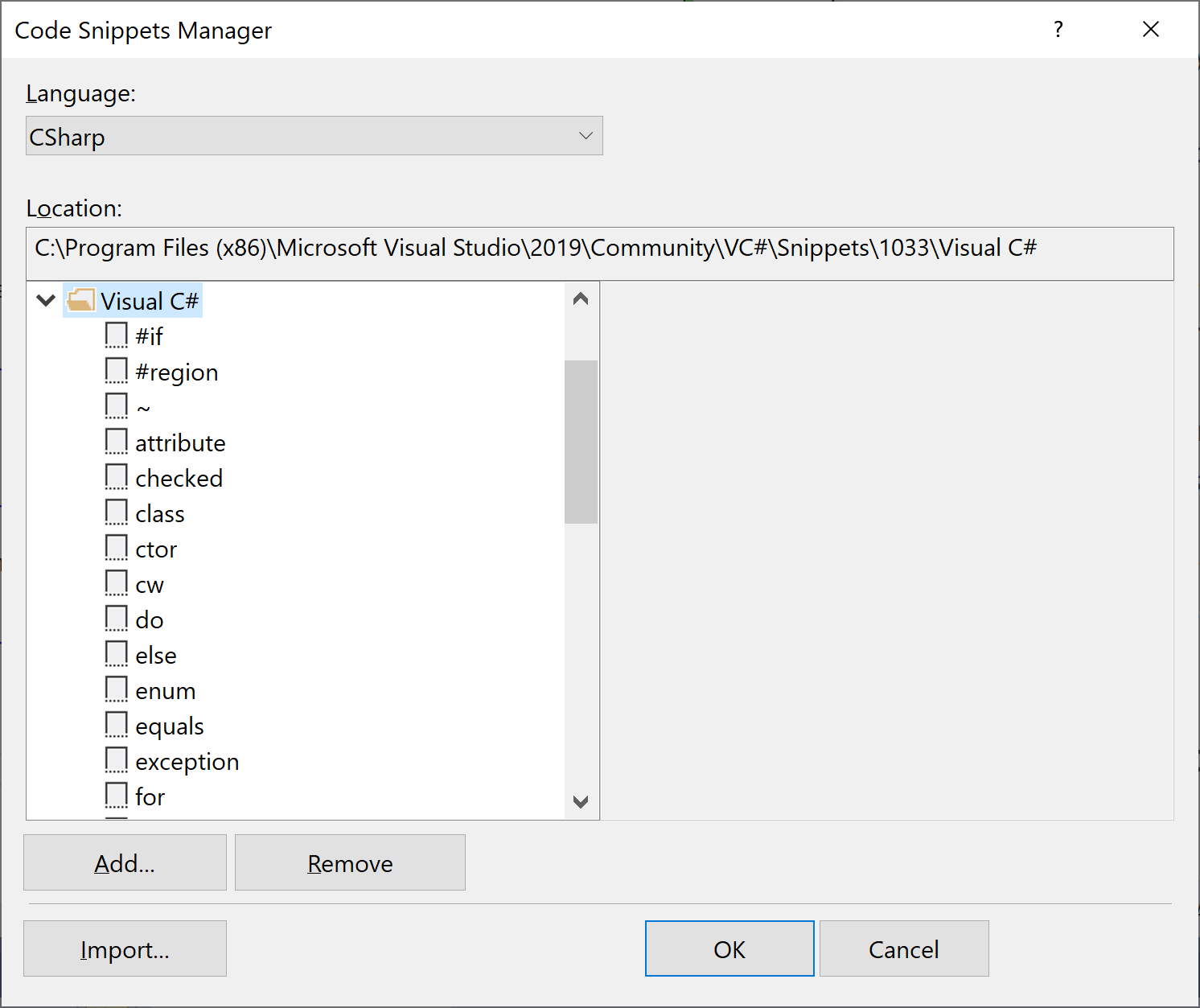Click the Add... button
Image resolution: width=1200 pixels, height=1008 pixels.
click(x=125, y=862)
